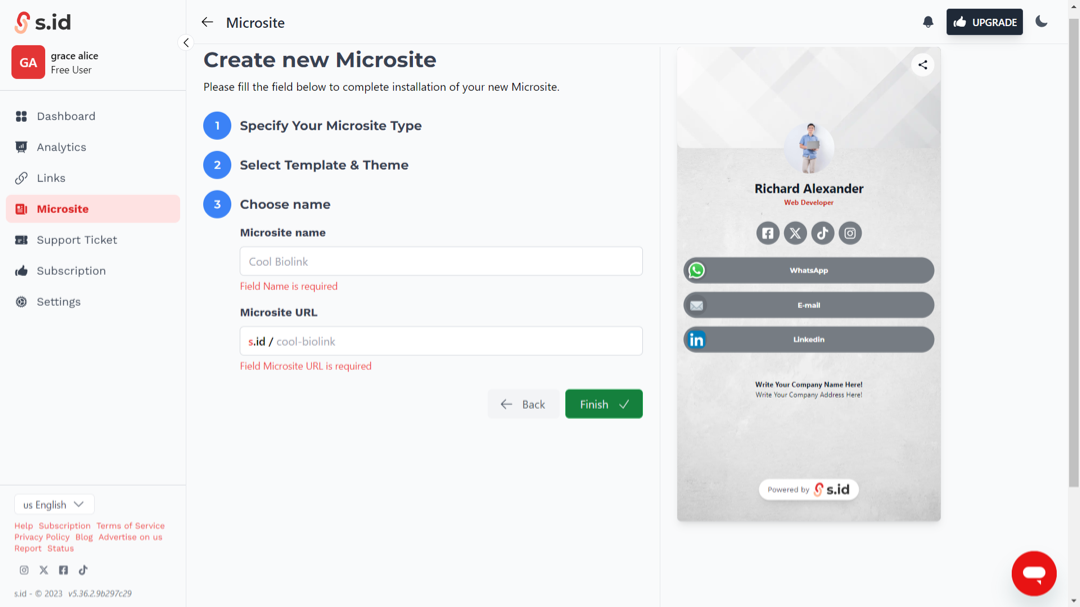Click the Facebook icon in preview
This screenshot has height=607, width=1080.
[x=768, y=233]
